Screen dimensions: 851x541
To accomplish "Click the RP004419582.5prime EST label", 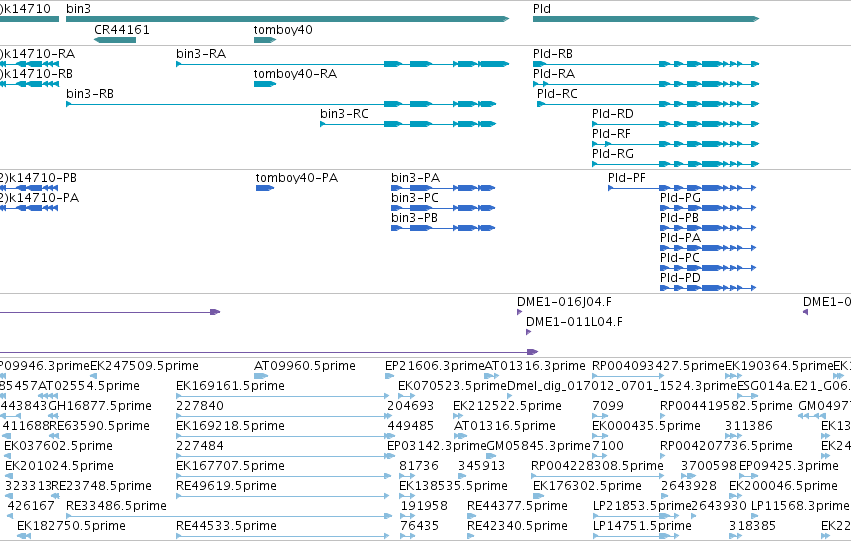I will (x=726, y=406).
